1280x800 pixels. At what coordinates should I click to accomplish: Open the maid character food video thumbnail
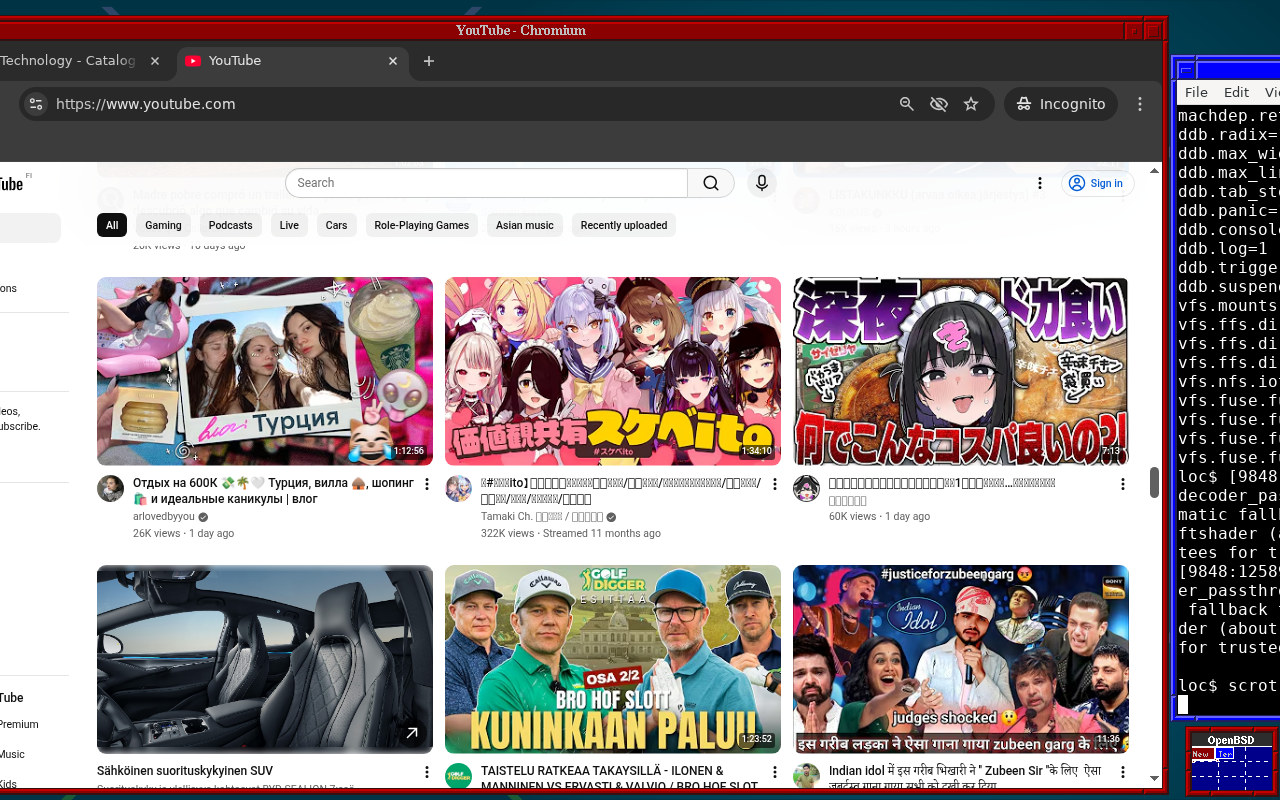(961, 371)
